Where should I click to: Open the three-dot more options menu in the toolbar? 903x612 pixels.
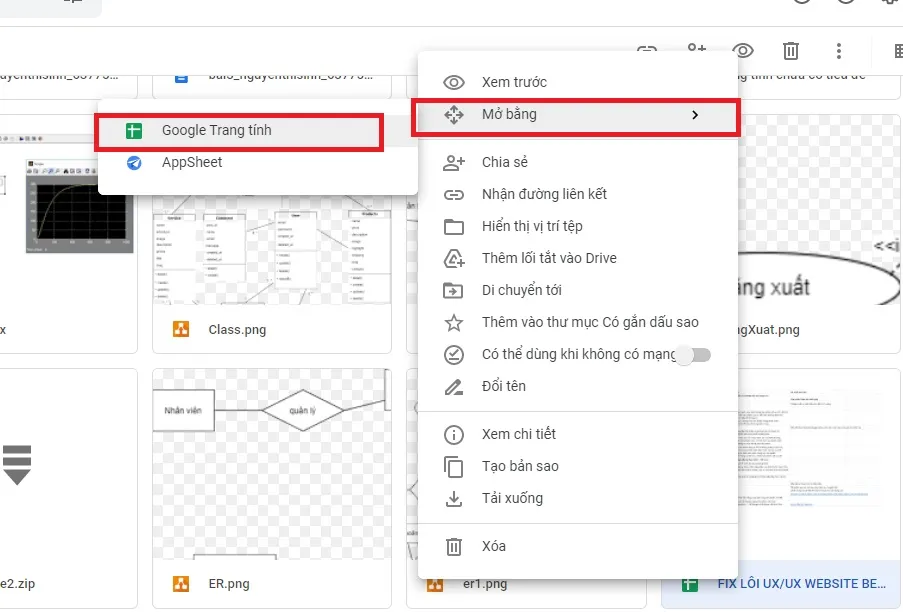tap(839, 50)
